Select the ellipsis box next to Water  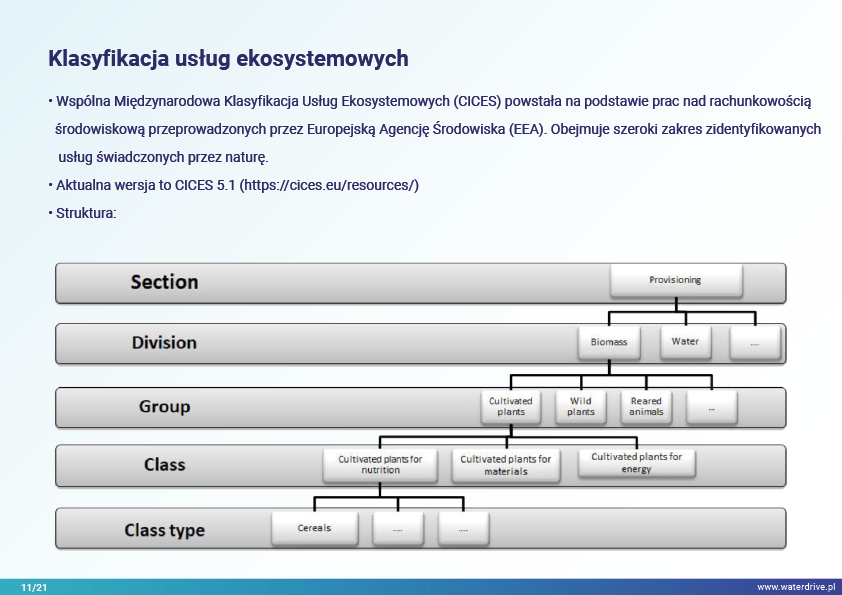pos(754,343)
